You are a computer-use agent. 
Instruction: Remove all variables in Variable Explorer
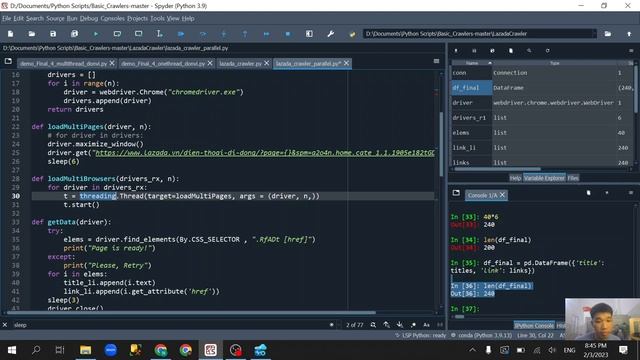[x=511, y=51]
